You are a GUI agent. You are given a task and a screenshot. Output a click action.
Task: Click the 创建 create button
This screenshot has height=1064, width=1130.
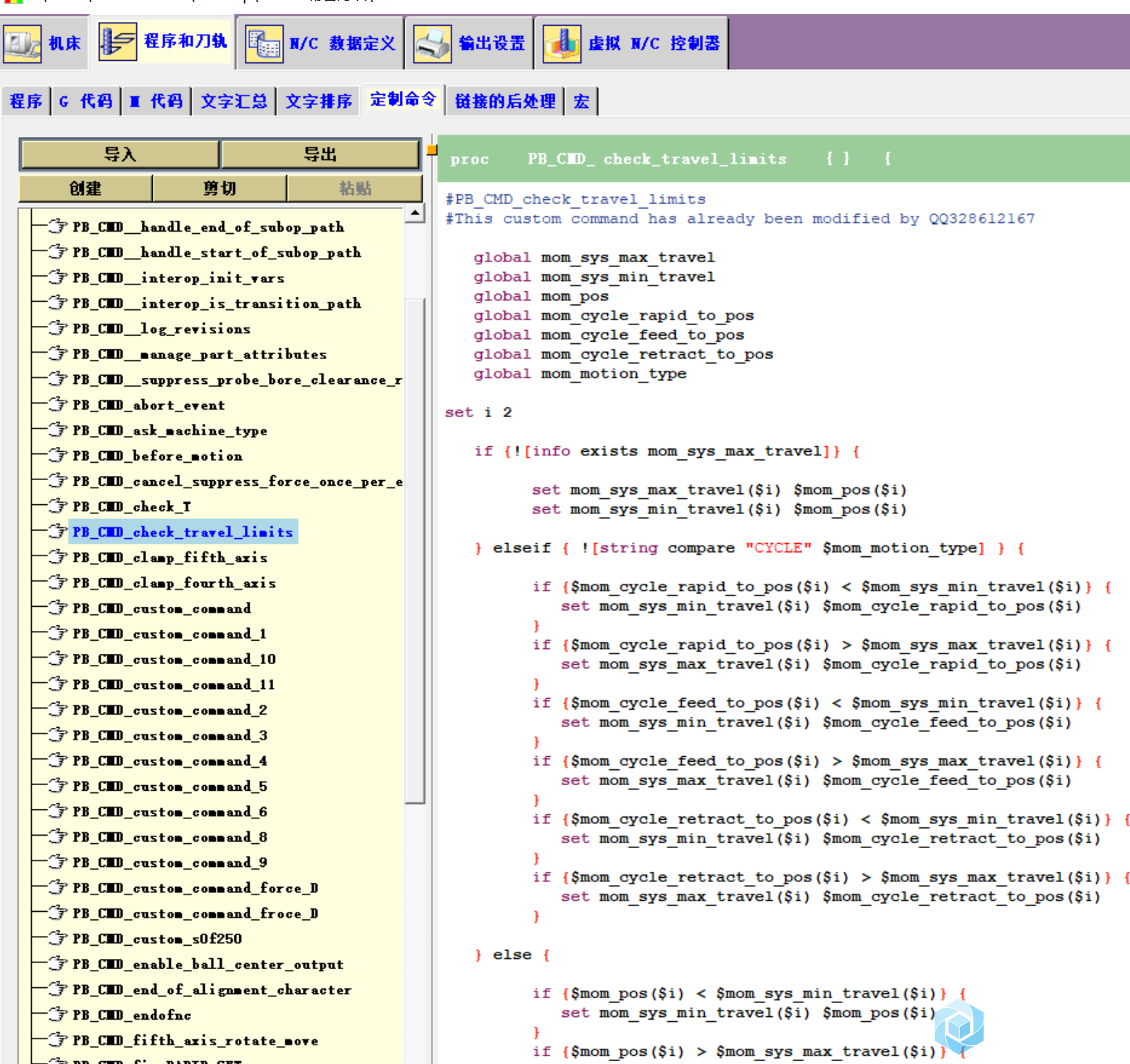click(x=85, y=188)
